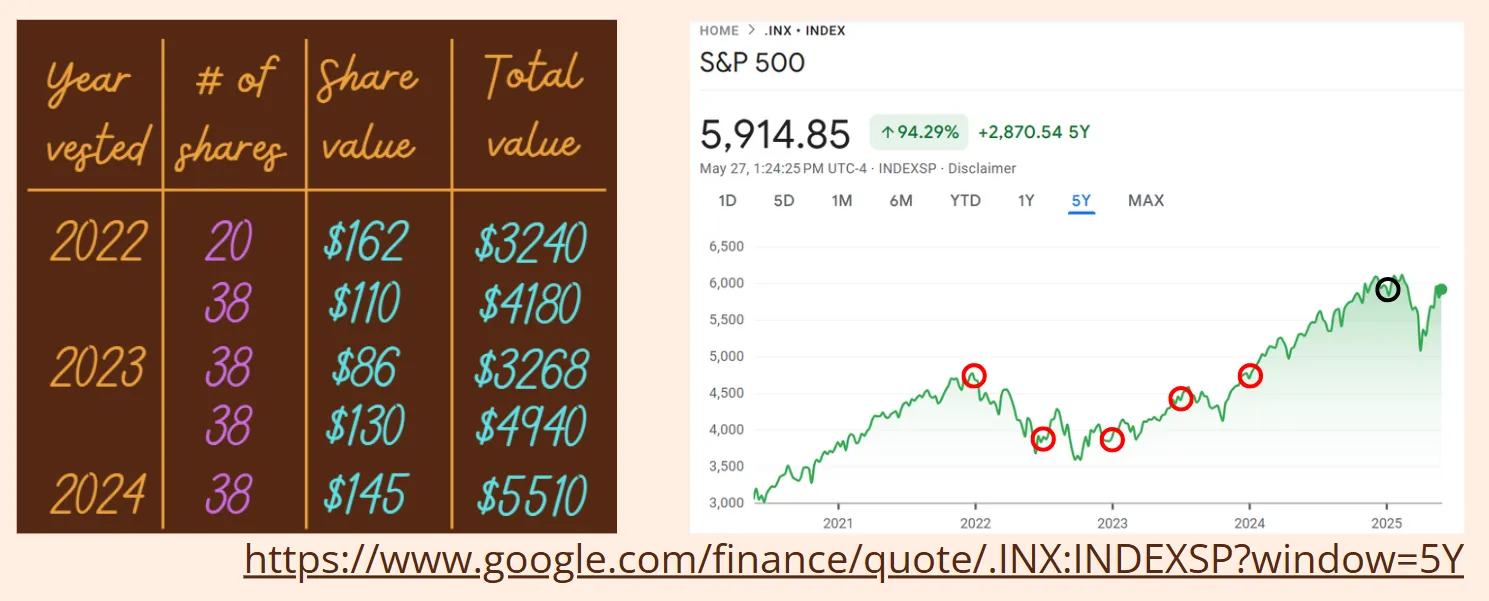
Task: Click the green +2,870.54 5Y change text
Action: 1035,131
